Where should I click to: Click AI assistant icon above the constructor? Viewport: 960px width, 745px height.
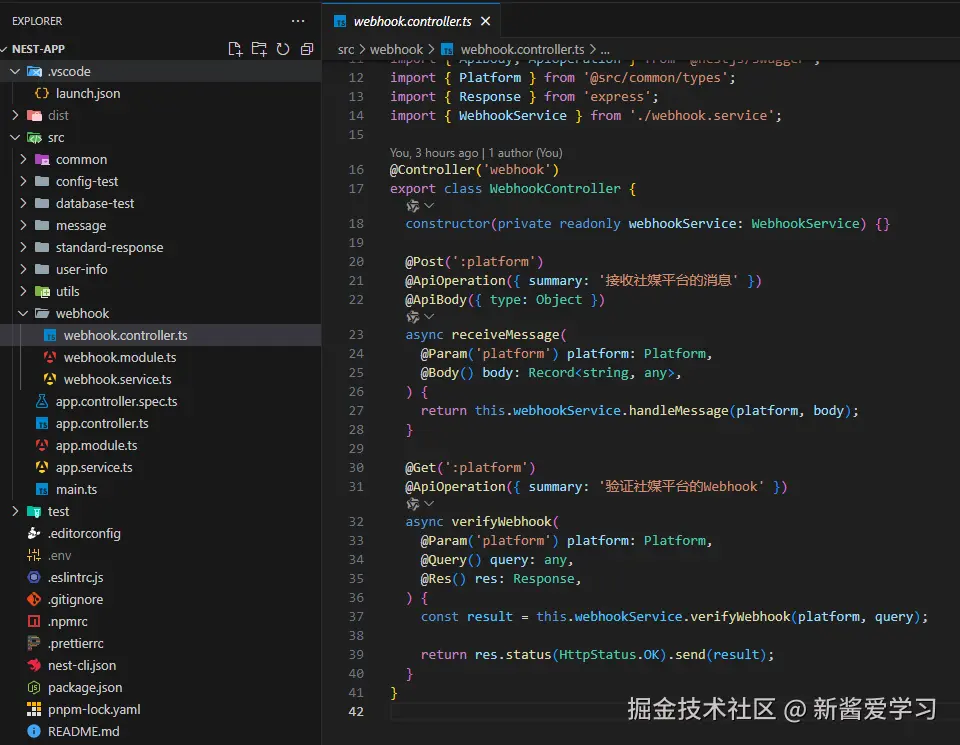(x=413, y=206)
